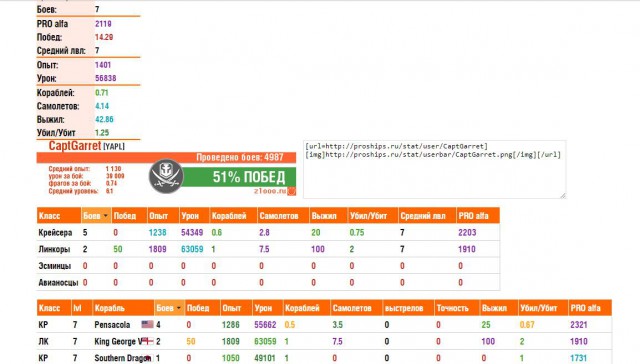Click the Southern Dragon ship name
The height and width of the screenshot is (364, 640).
pyautogui.click(x=122, y=358)
